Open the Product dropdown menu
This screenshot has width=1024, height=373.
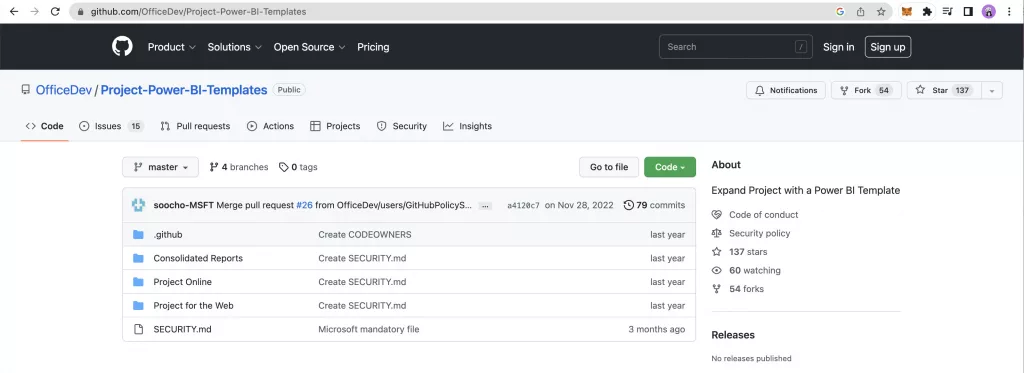coord(172,47)
